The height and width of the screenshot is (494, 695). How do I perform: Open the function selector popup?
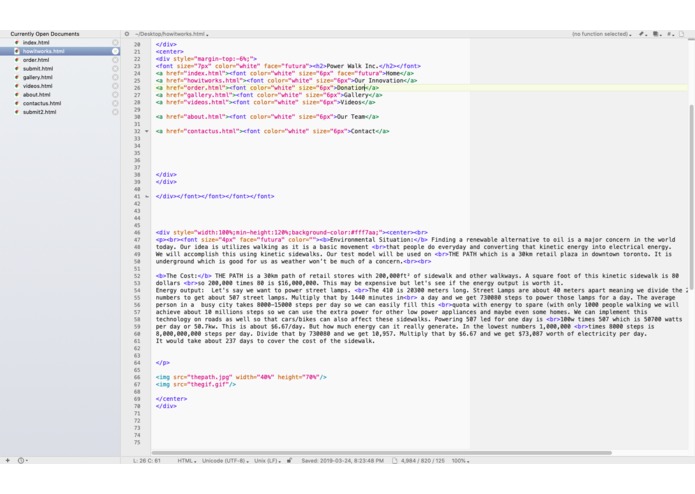[x=601, y=34]
